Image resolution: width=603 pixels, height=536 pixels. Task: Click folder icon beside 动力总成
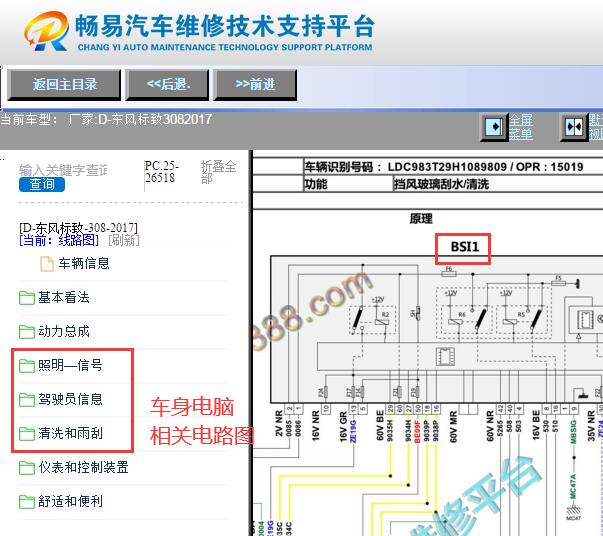(27, 332)
